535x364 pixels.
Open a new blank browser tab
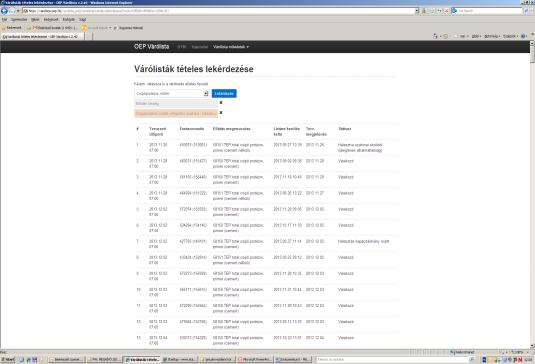(89, 37)
